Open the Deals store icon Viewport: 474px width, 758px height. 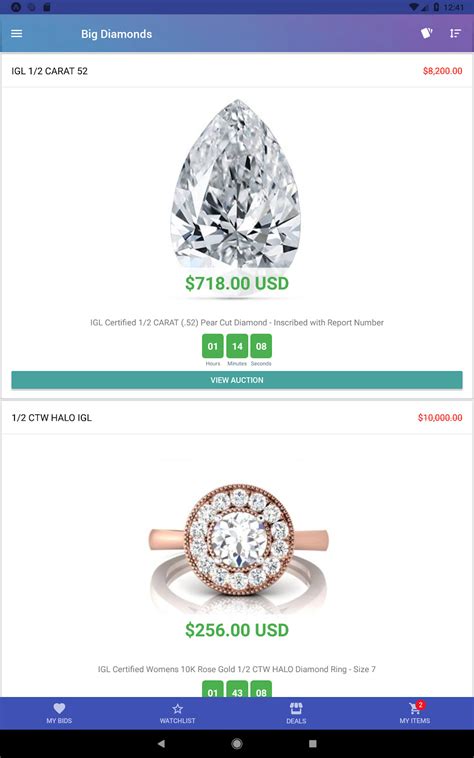(x=296, y=708)
